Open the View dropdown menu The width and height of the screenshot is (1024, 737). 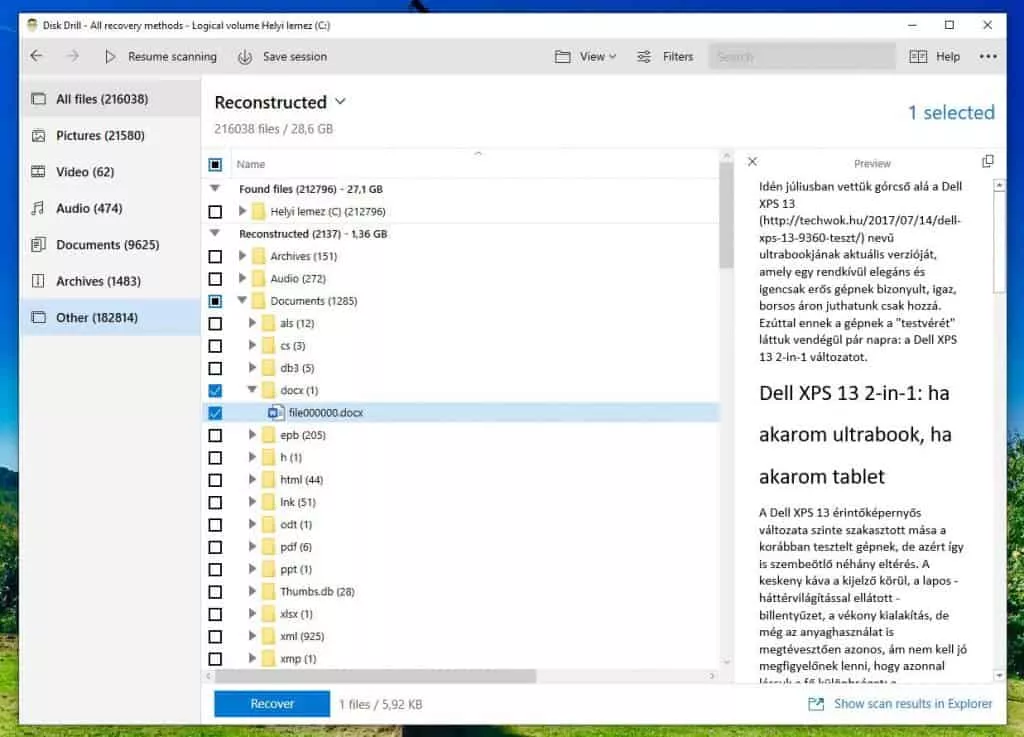click(x=586, y=57)
